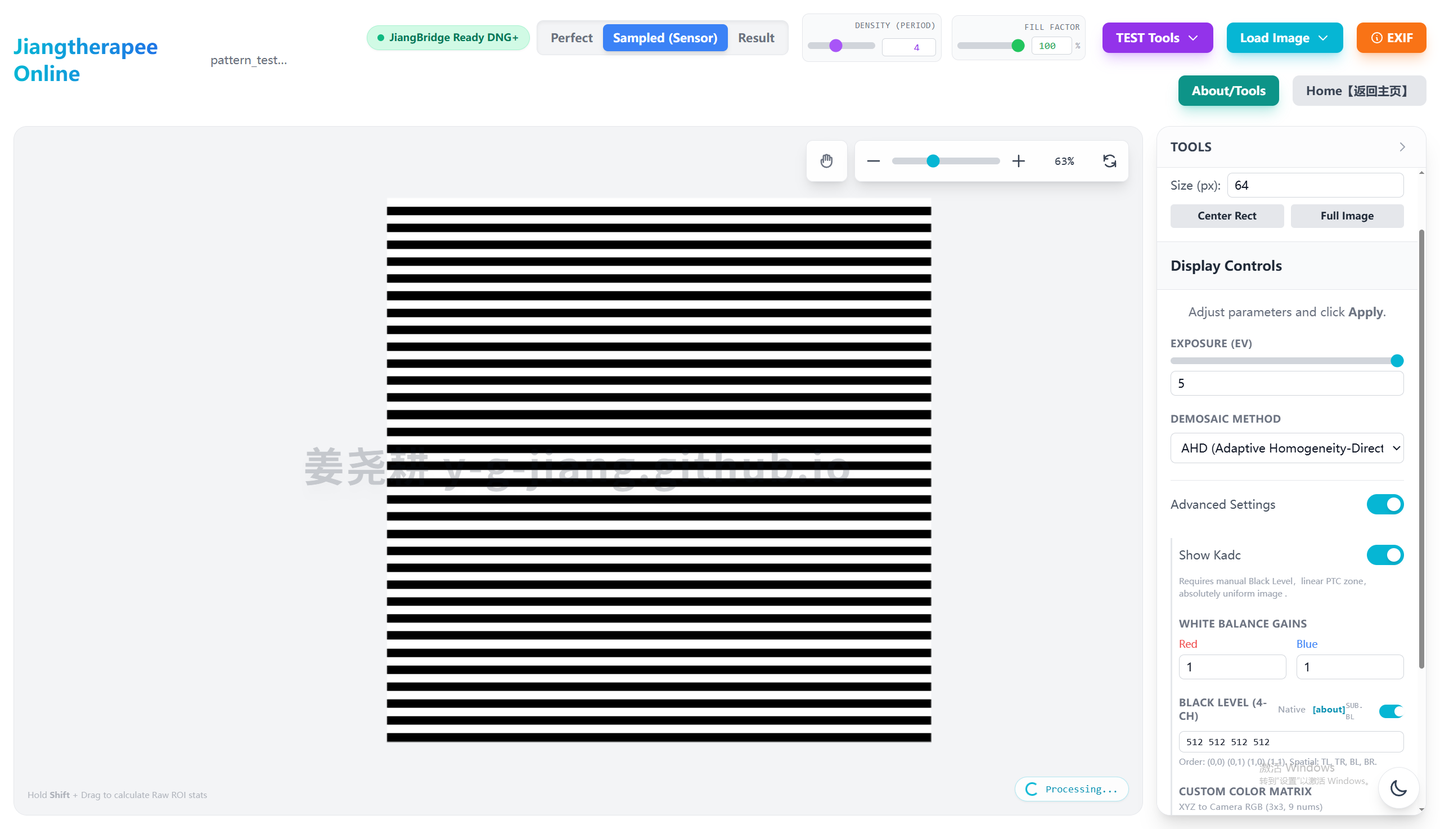Switch to the Result tab
Viewport: 1440px width, 829px height.
click(x=756, y=38)
